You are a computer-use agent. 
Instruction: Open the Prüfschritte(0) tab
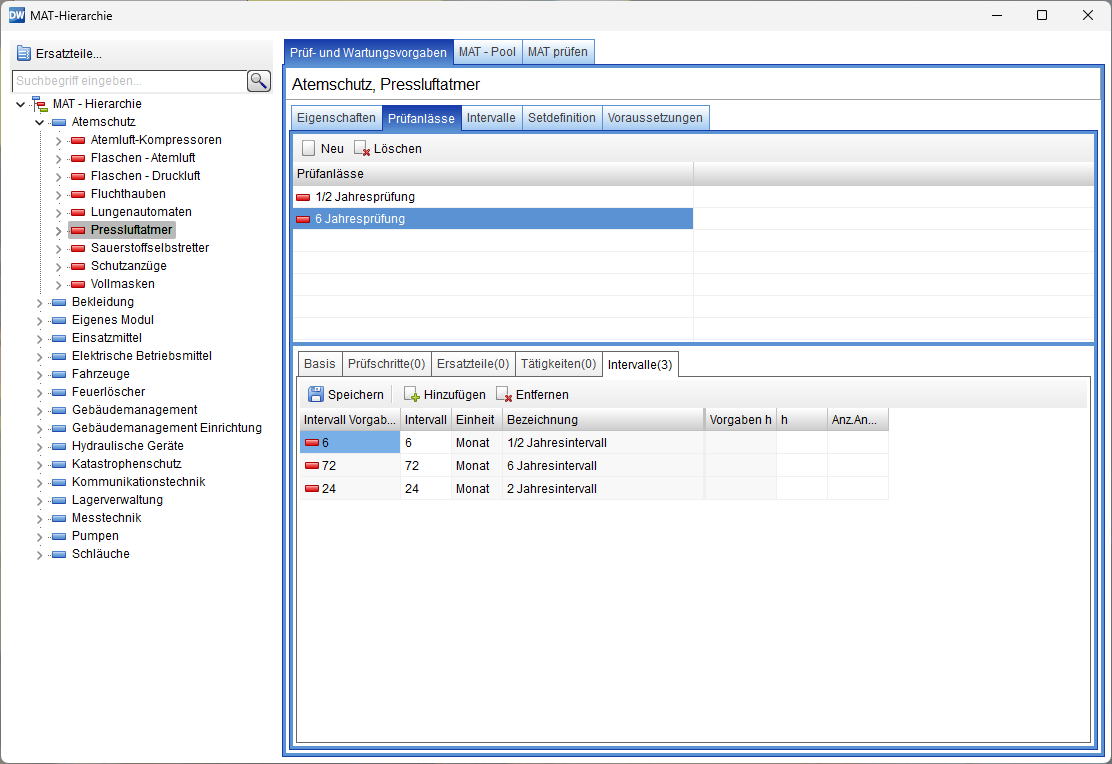386,364
